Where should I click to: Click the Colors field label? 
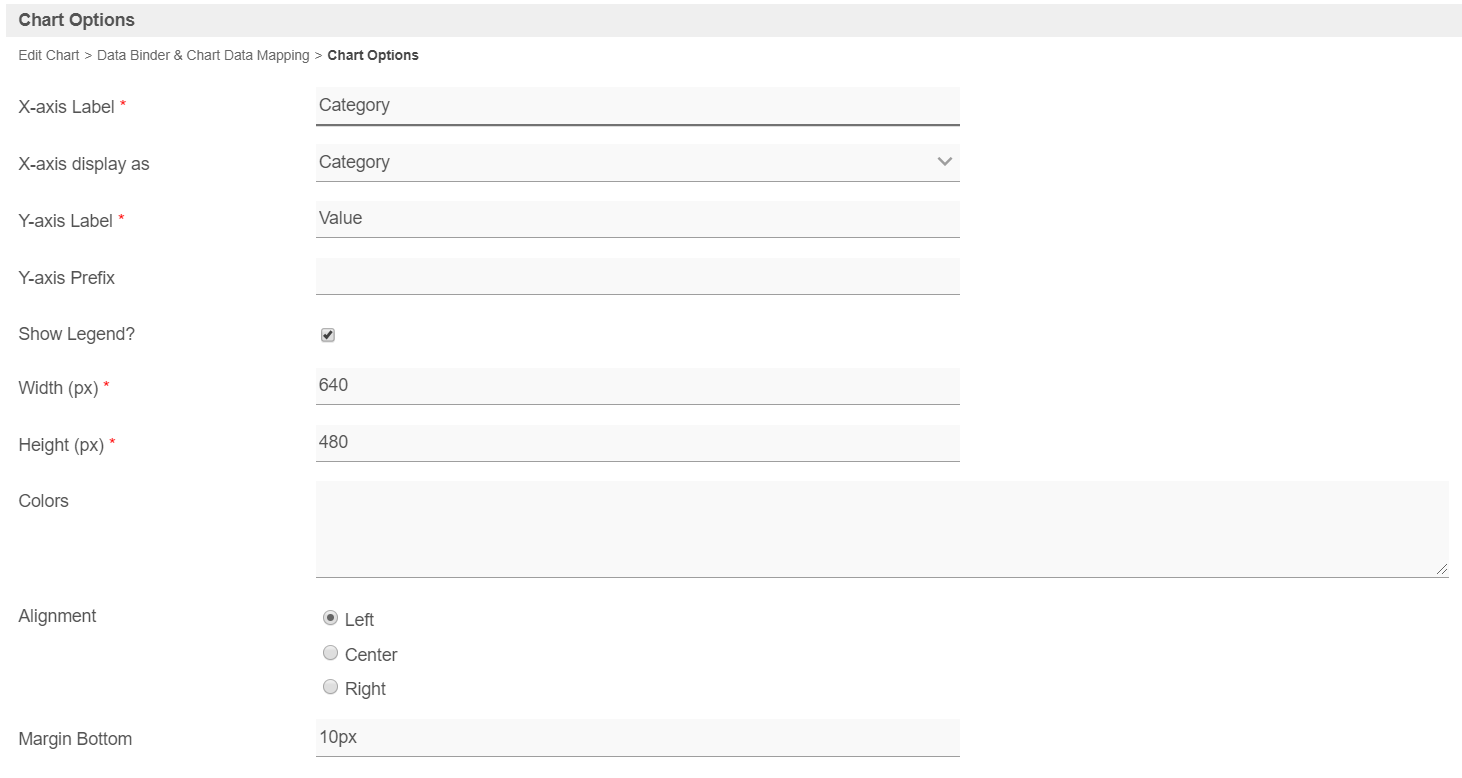tap(43, 501)
